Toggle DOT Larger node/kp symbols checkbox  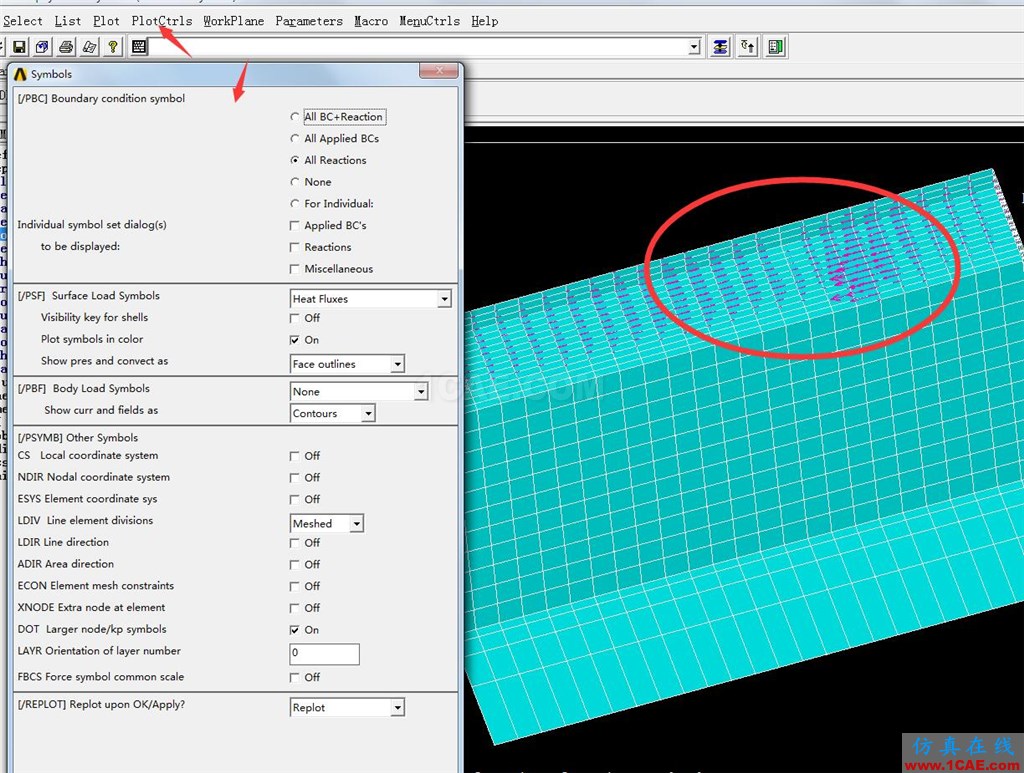(295, 630)
